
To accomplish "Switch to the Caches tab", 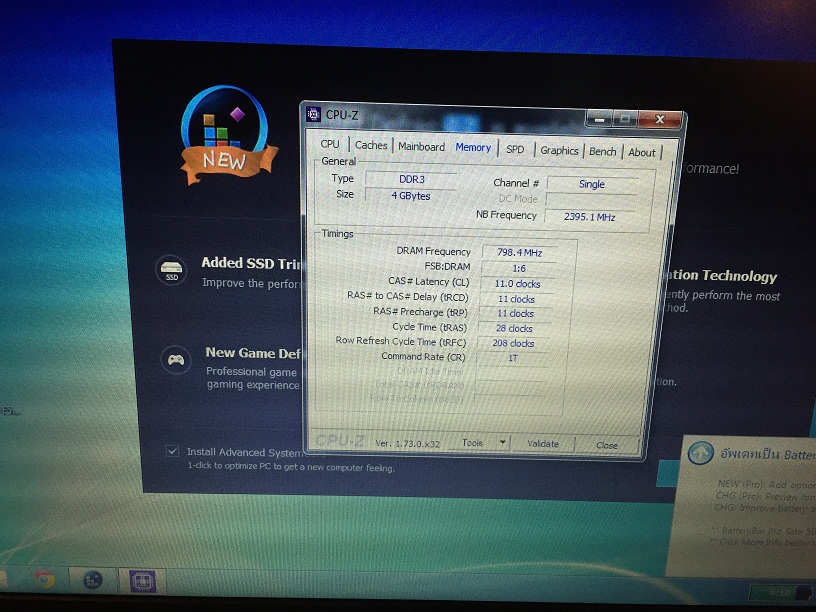I will tap(371, 145).
